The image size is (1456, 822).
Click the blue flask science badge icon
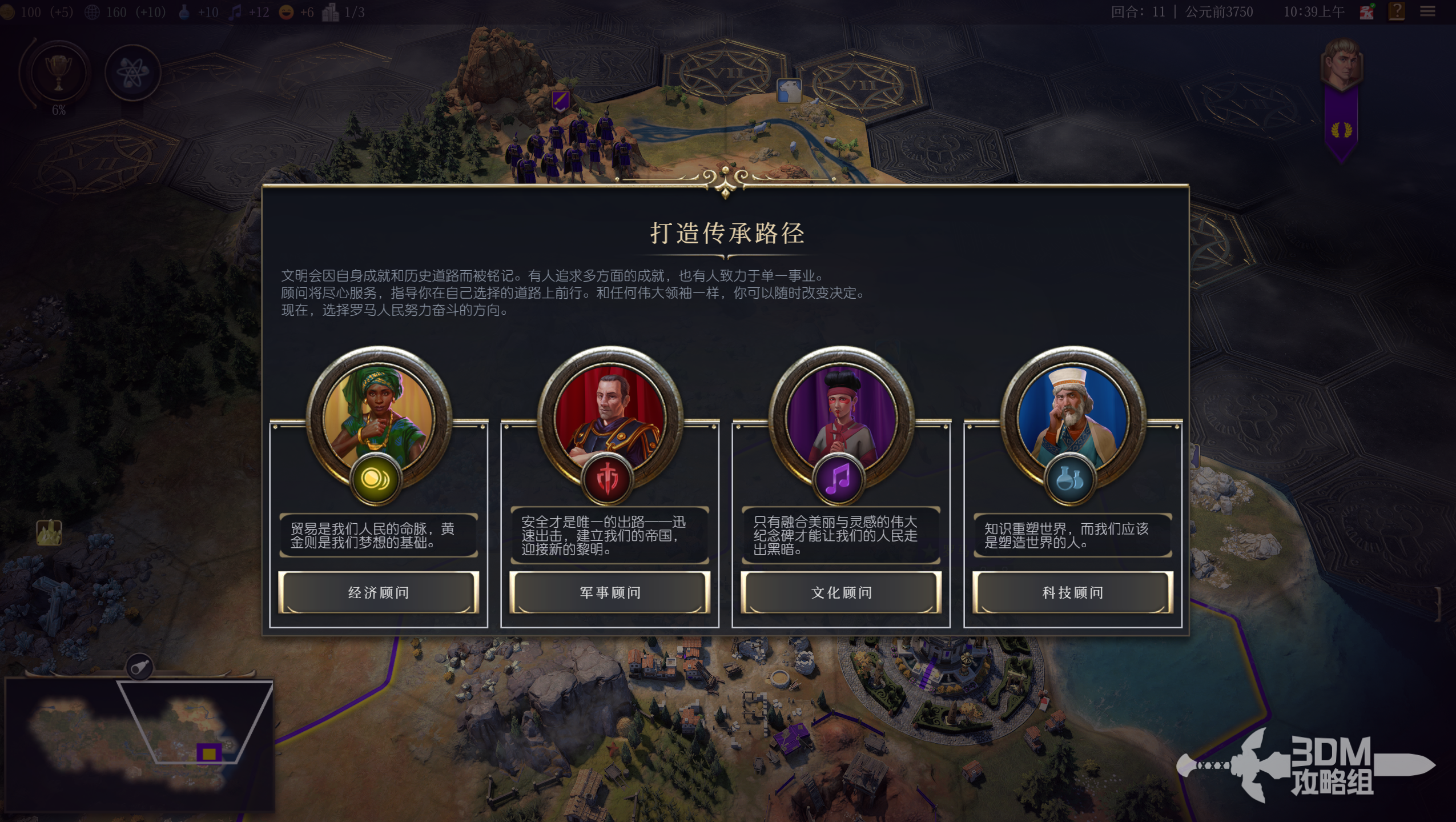pos(1069,479)
